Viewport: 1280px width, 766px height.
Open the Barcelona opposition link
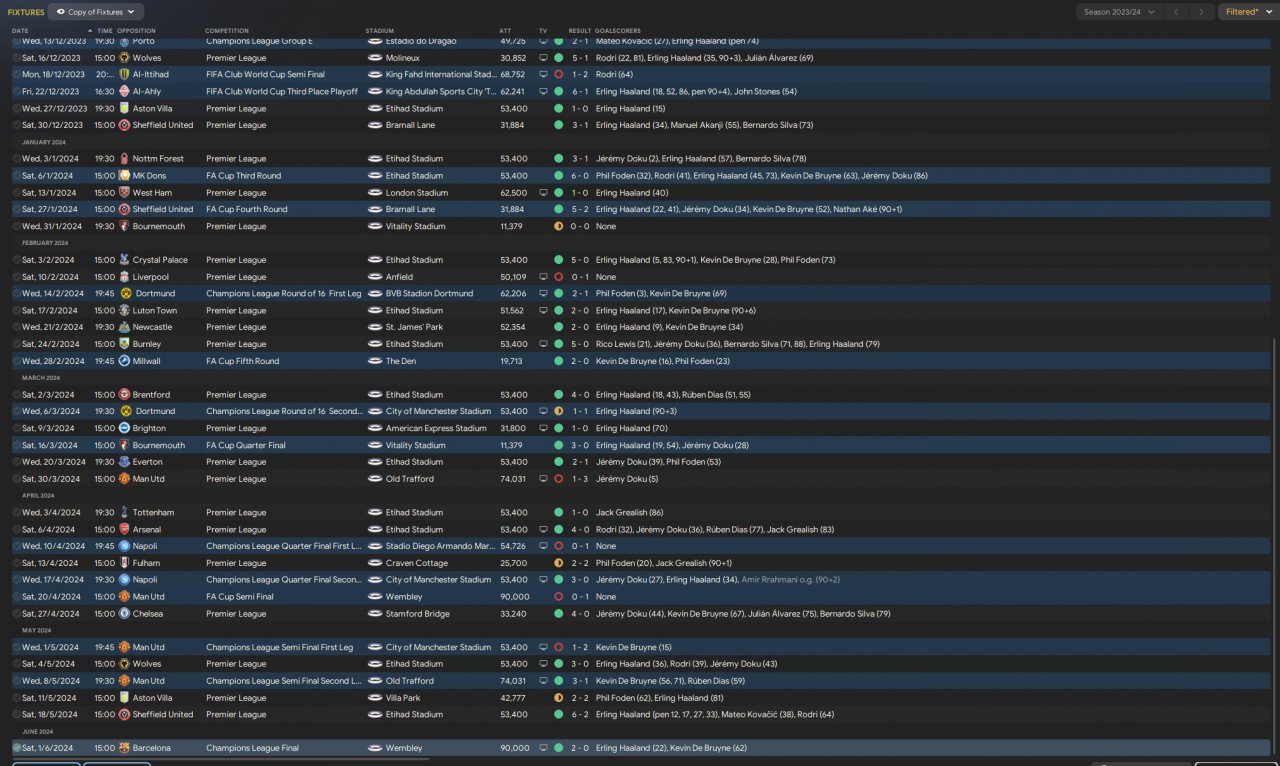coord(152,748)
